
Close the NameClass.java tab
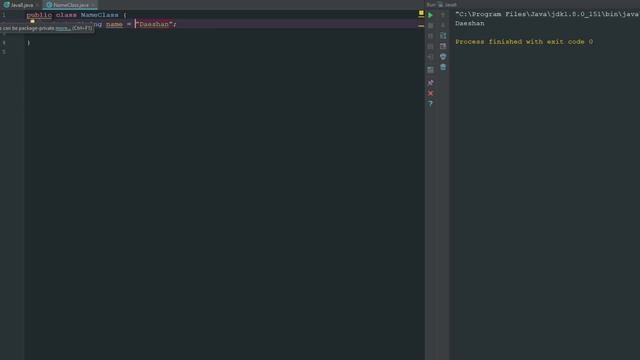93,5
